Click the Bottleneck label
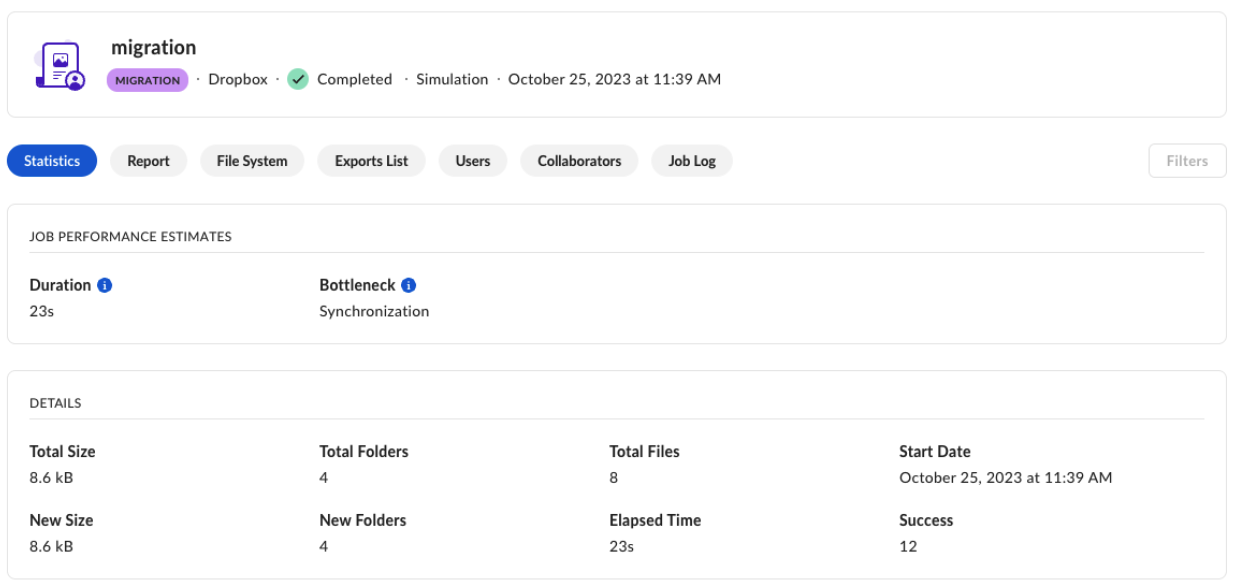Screen dimensions: 1234x587 pos(357,285)
